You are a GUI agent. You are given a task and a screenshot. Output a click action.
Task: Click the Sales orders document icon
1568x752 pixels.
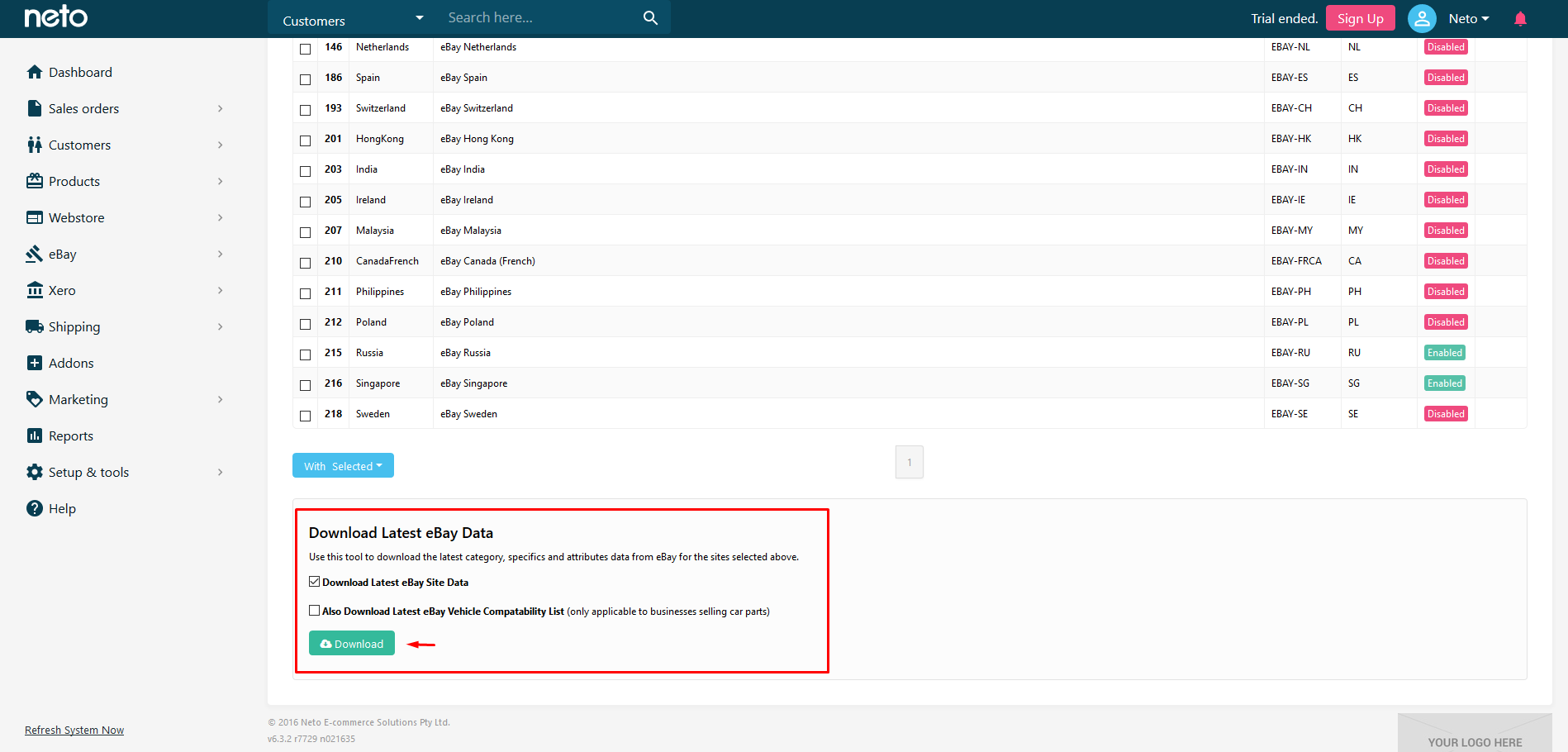click(35, 108)
